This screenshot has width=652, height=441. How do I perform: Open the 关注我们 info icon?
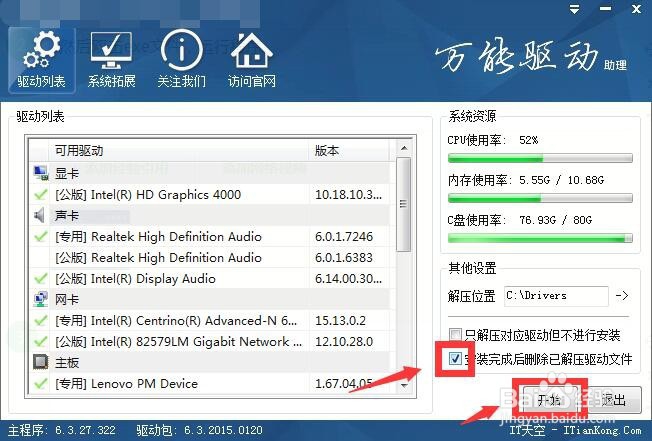point(182,60)
